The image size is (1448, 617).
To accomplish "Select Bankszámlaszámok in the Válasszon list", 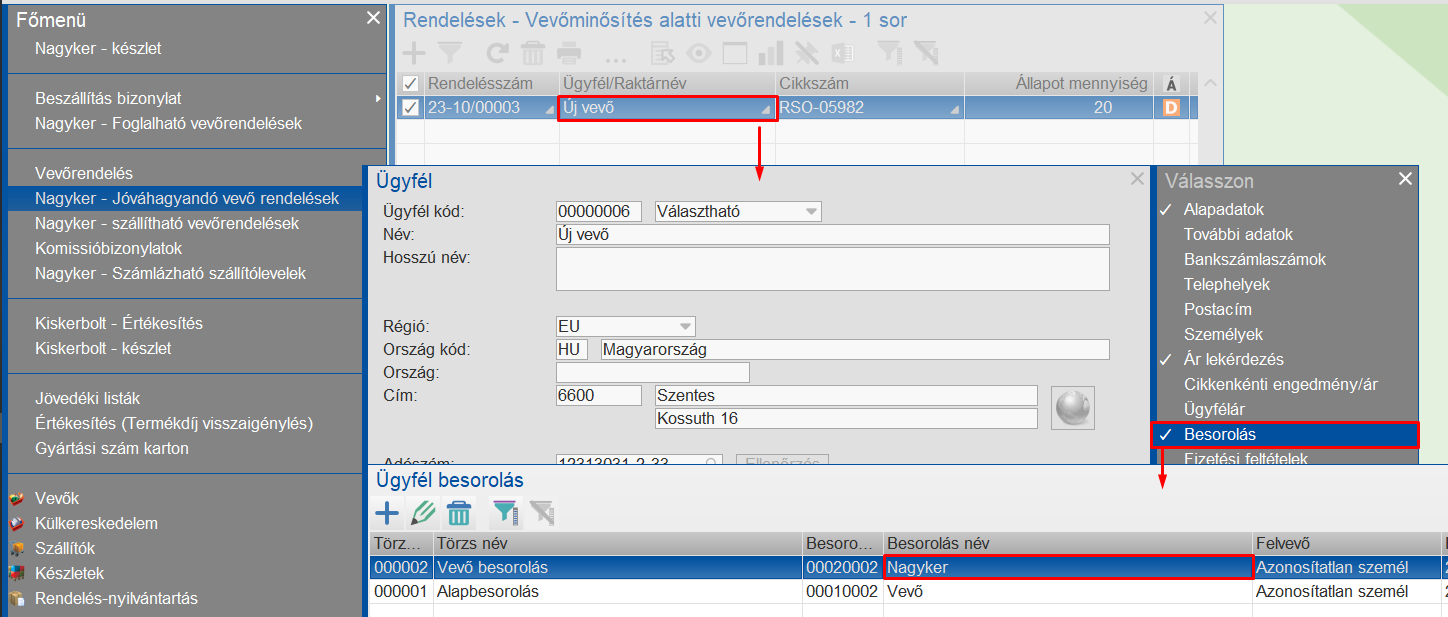I will 1255,259.
